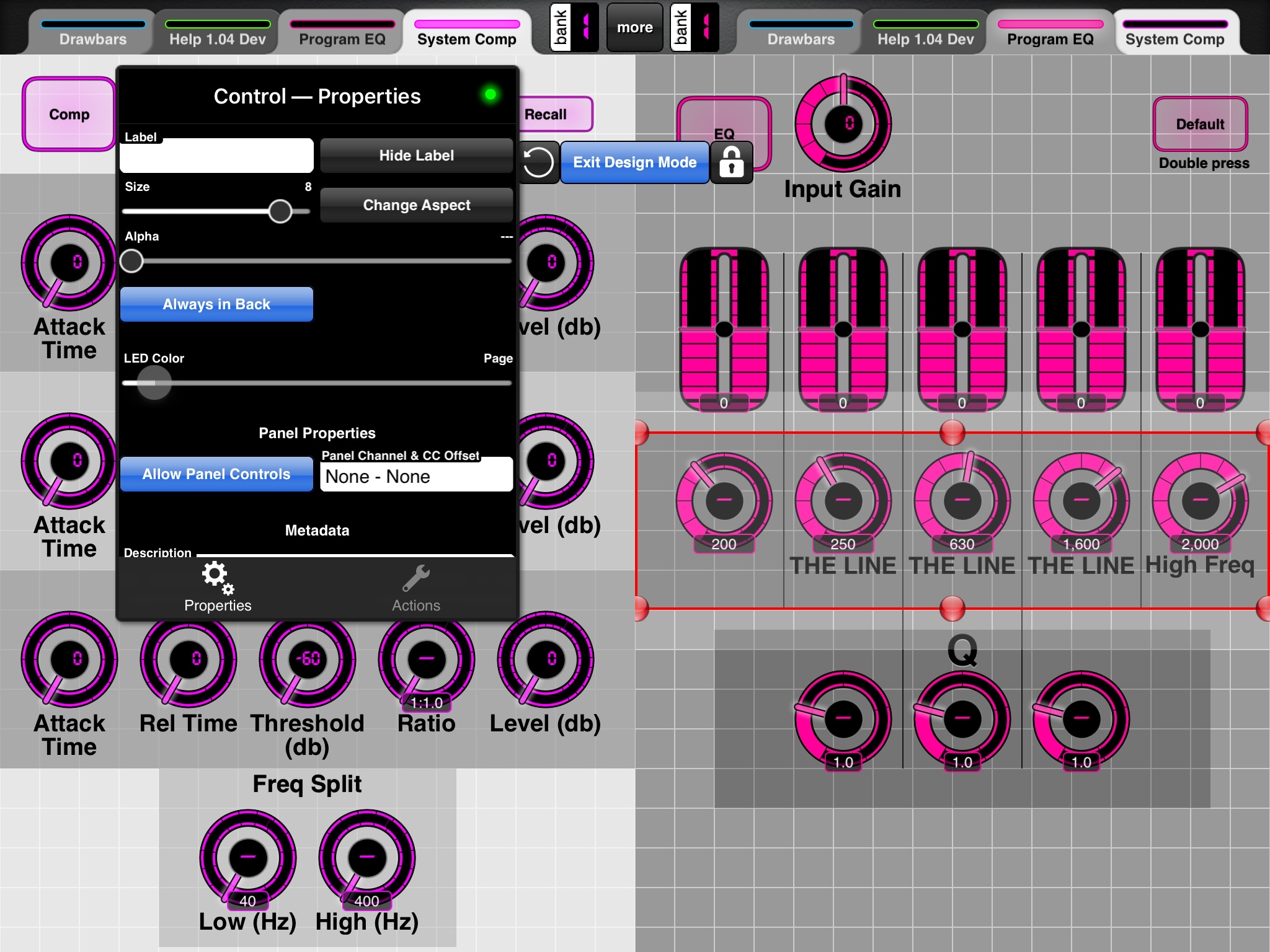
Task: Select the 1,600 frequency knob
Action: pyautogui.click(x=1081, y=501)
